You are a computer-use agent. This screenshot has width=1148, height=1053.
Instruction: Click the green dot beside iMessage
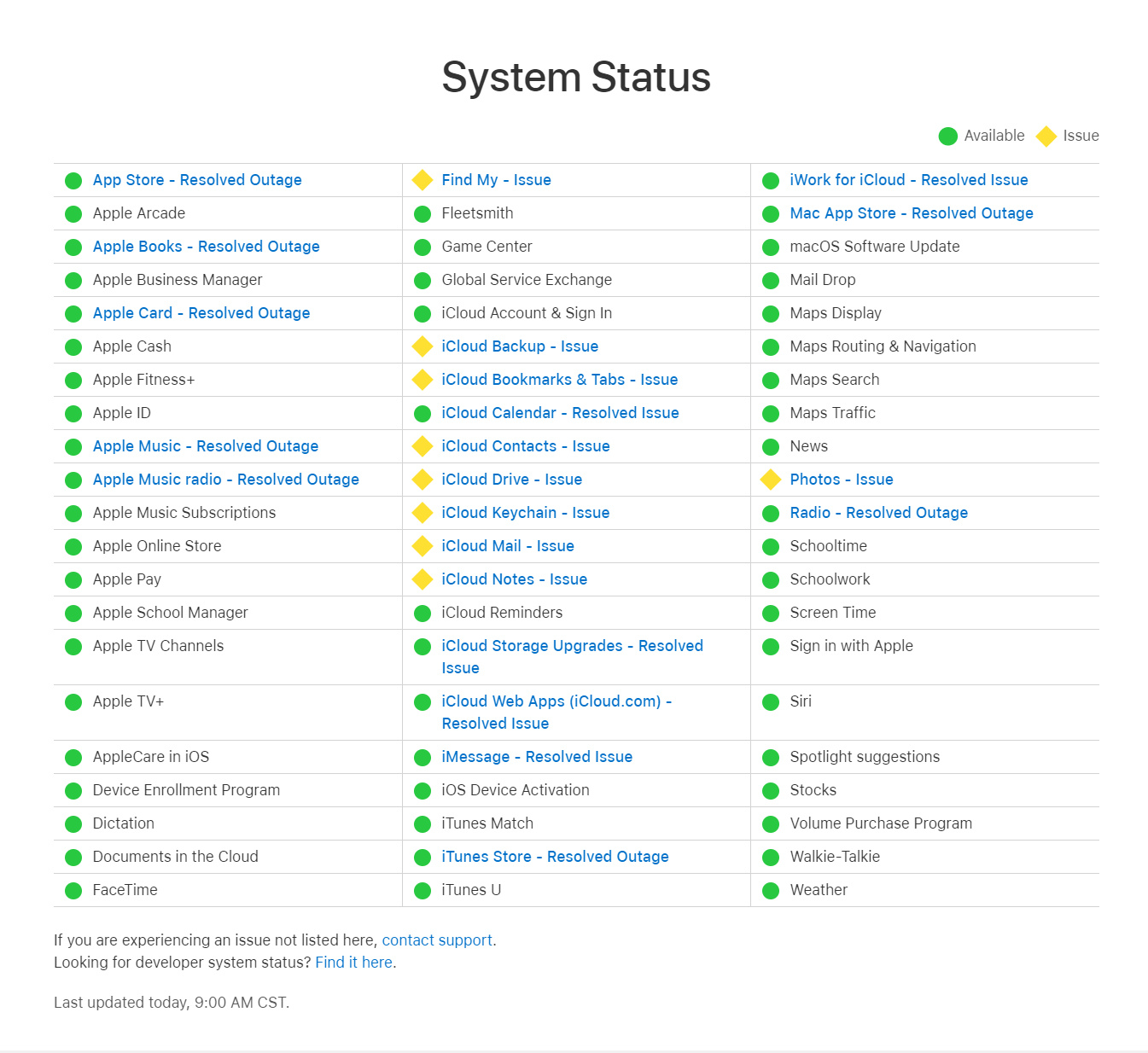pos(422,758)
